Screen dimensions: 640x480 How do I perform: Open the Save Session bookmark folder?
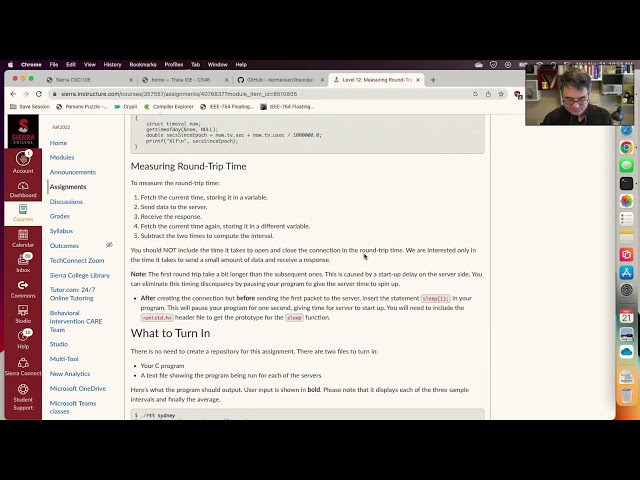point(30,107)
